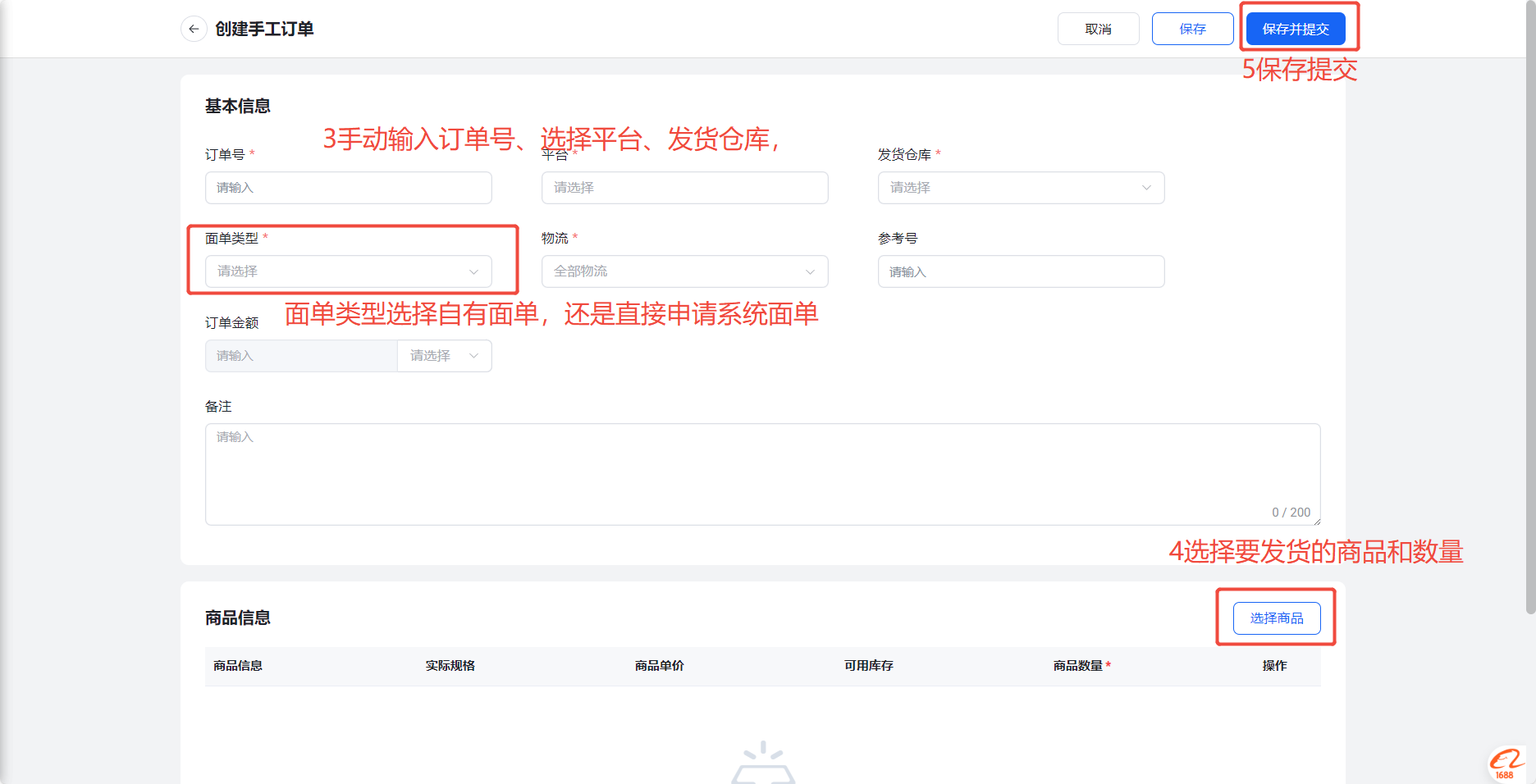This screenshot has height=784, width=1536.
Task: Open the 平台 selection field
Action: (x=684, y=188)
